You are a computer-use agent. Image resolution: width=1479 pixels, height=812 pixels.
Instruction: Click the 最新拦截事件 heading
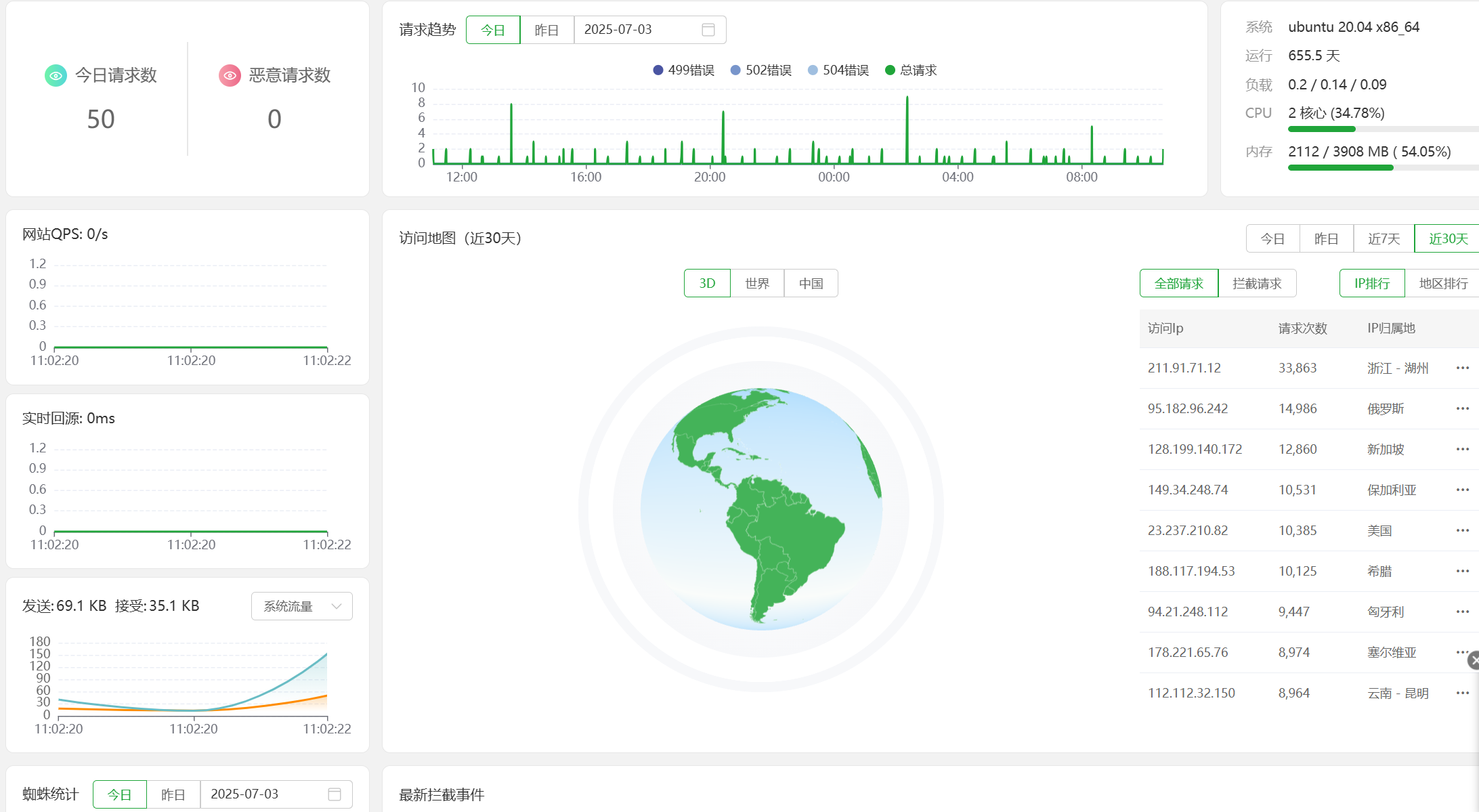click(442, 794)
